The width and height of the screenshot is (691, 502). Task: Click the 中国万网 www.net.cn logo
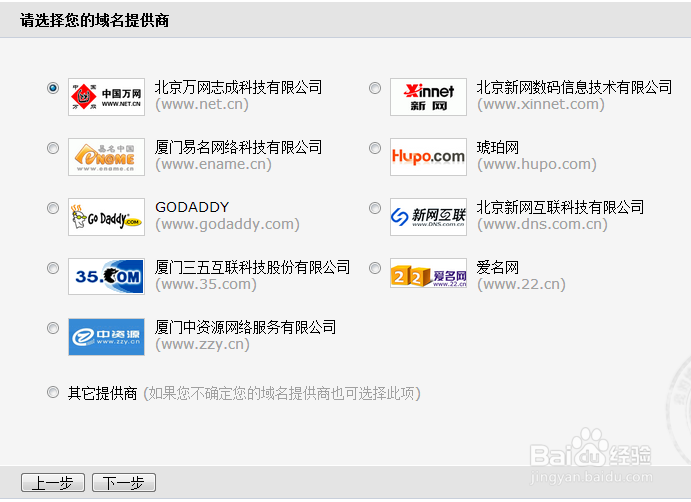106,97
